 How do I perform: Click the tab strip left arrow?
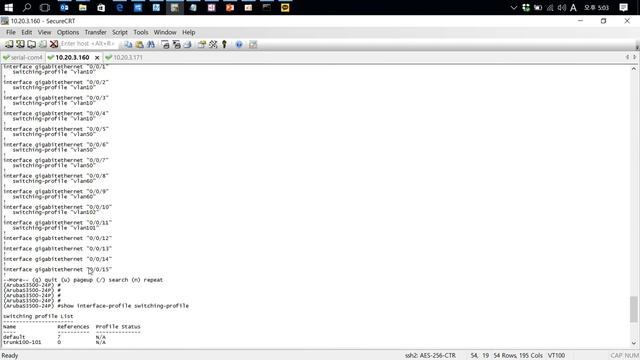tap(627, 58)
